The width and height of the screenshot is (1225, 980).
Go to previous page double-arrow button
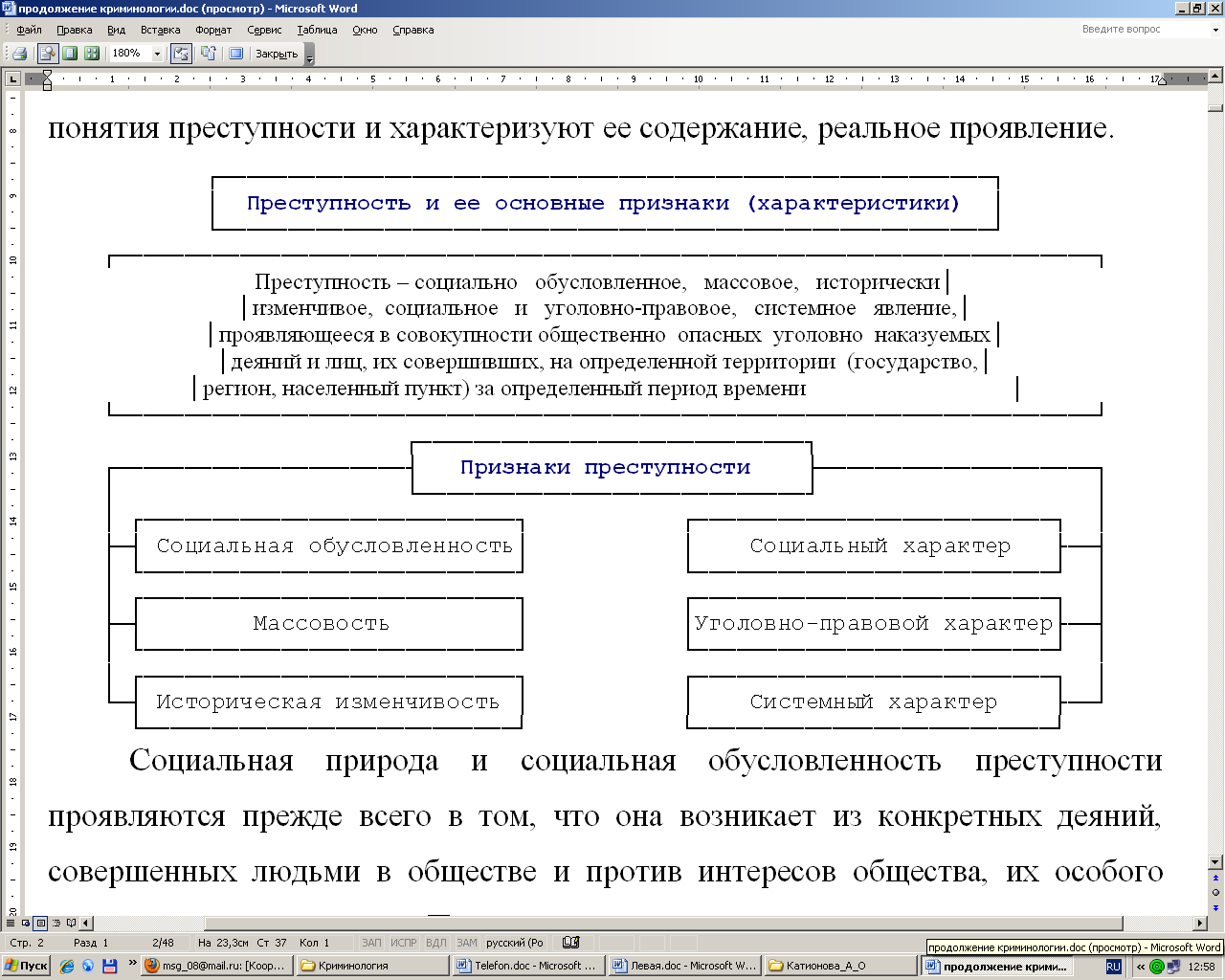1216,878
